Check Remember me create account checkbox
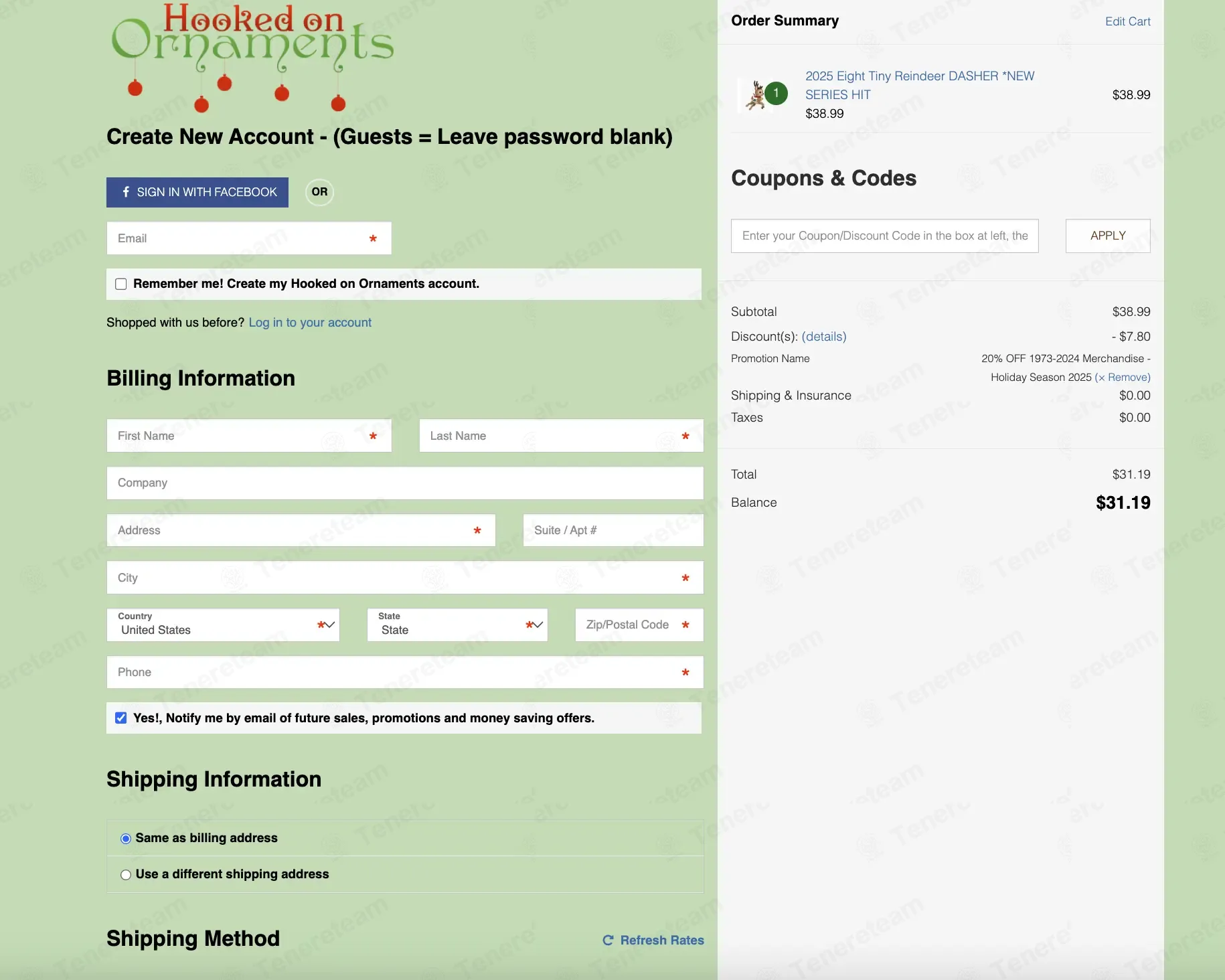 click(121, 284)
